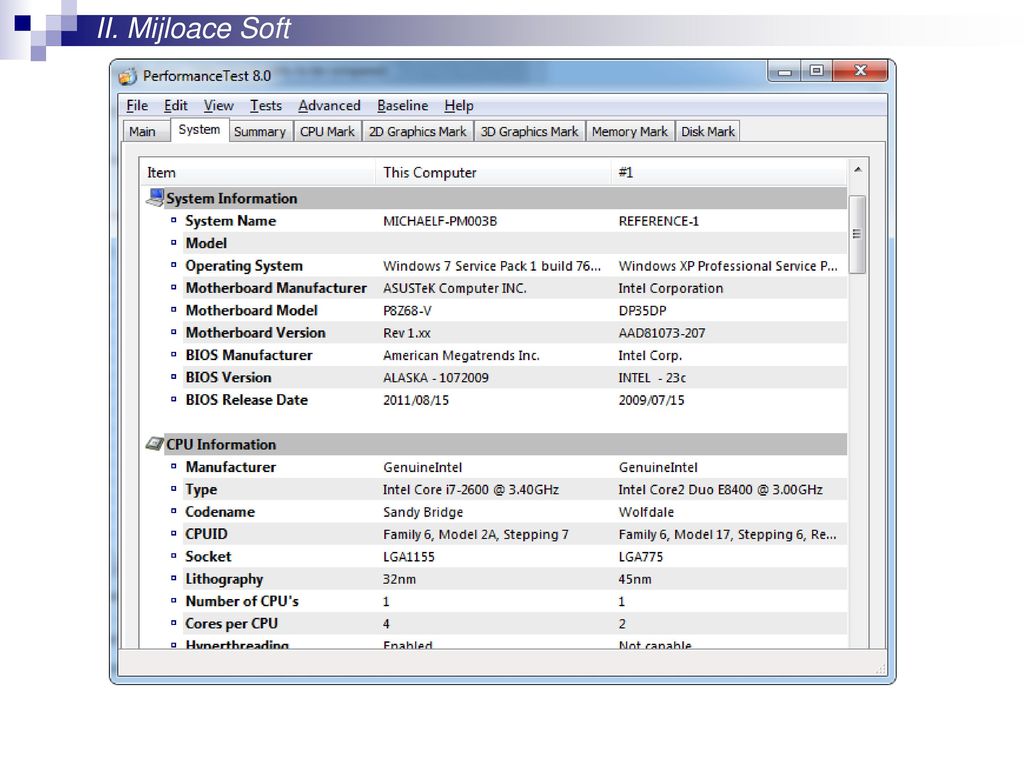The width and height of the screenshot is (1024, 768).
Task: Select the Cores per CPU row label
Action: point(232,624)
